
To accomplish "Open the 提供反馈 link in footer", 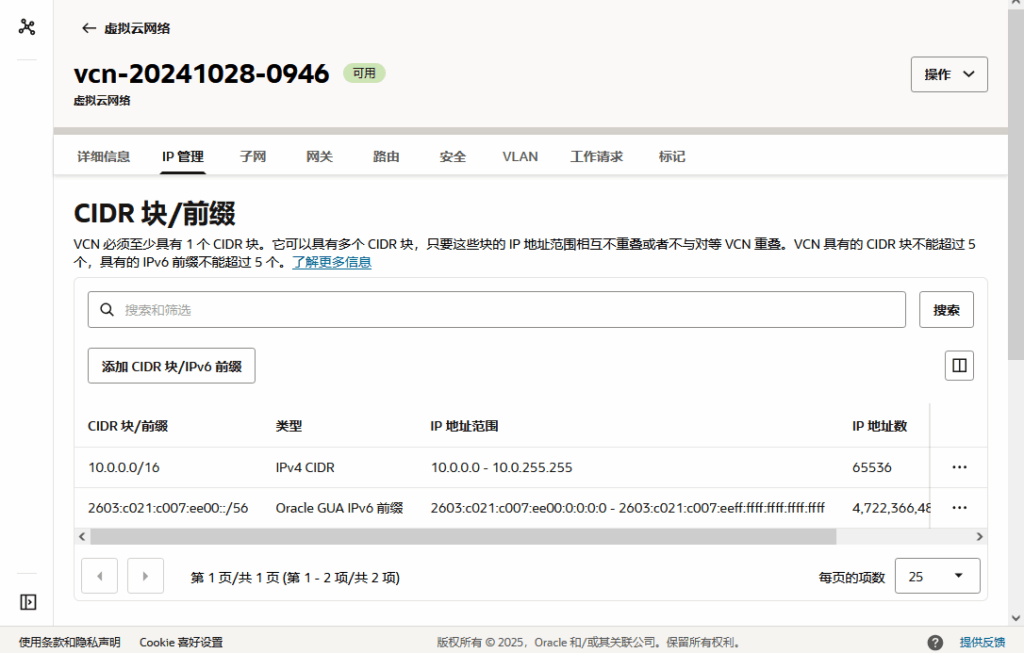I will tap(982, 643).
